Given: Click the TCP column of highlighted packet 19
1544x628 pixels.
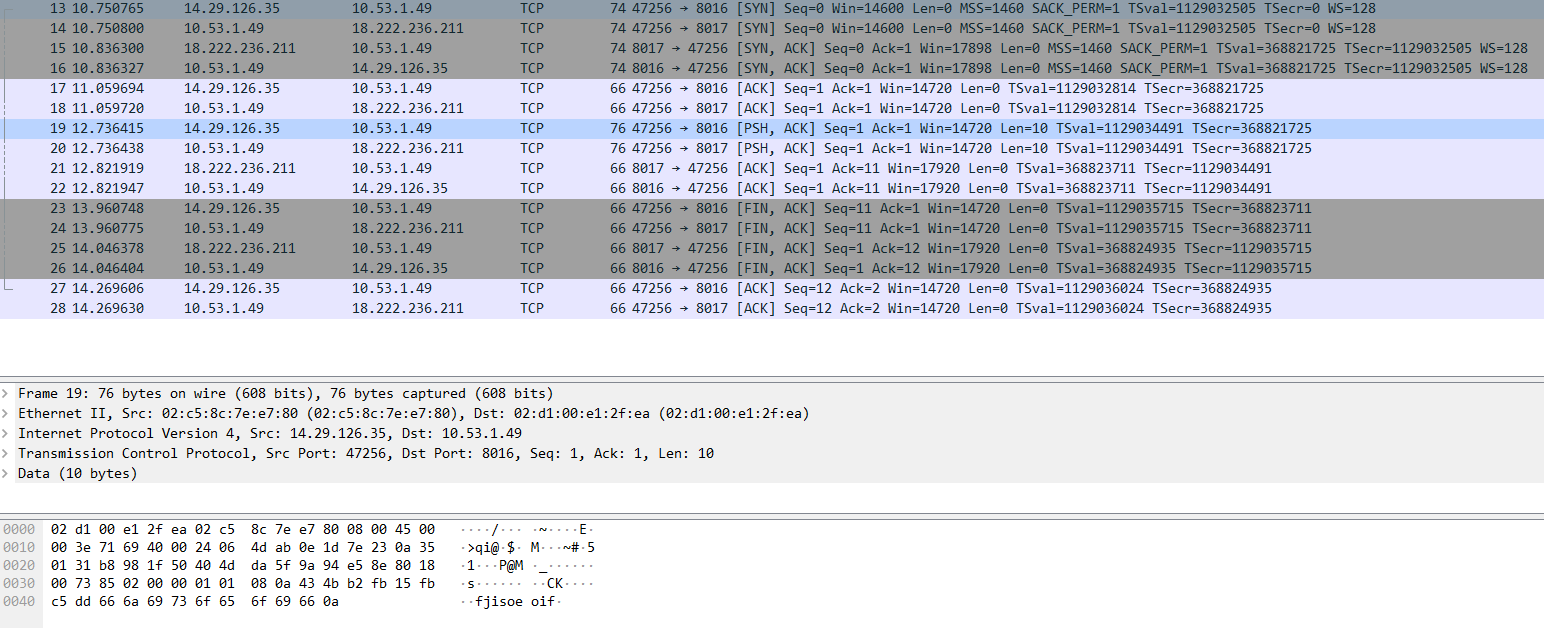Looking at the screenshot, I should (531, 128).
